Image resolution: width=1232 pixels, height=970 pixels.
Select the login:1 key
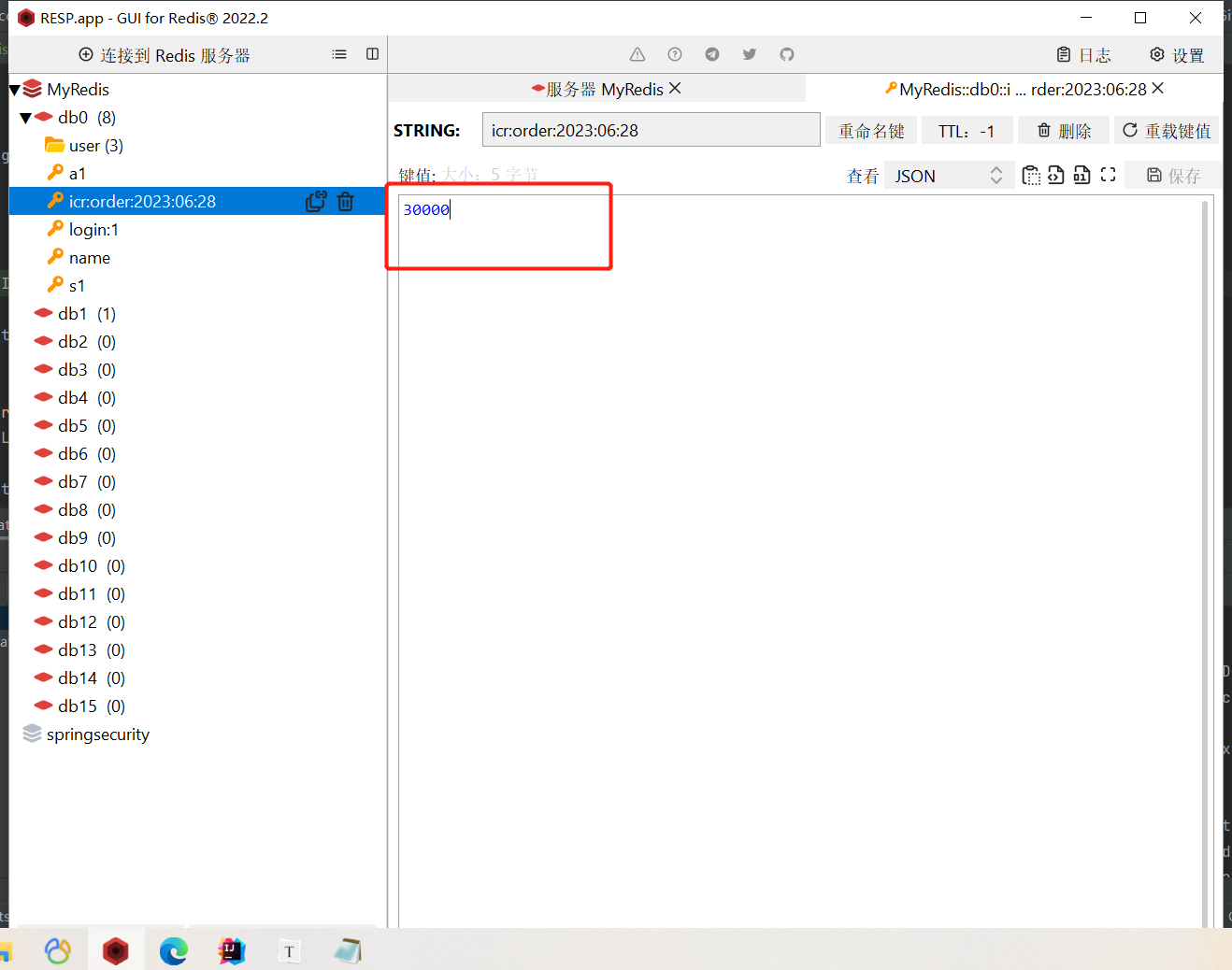point(83,230)
